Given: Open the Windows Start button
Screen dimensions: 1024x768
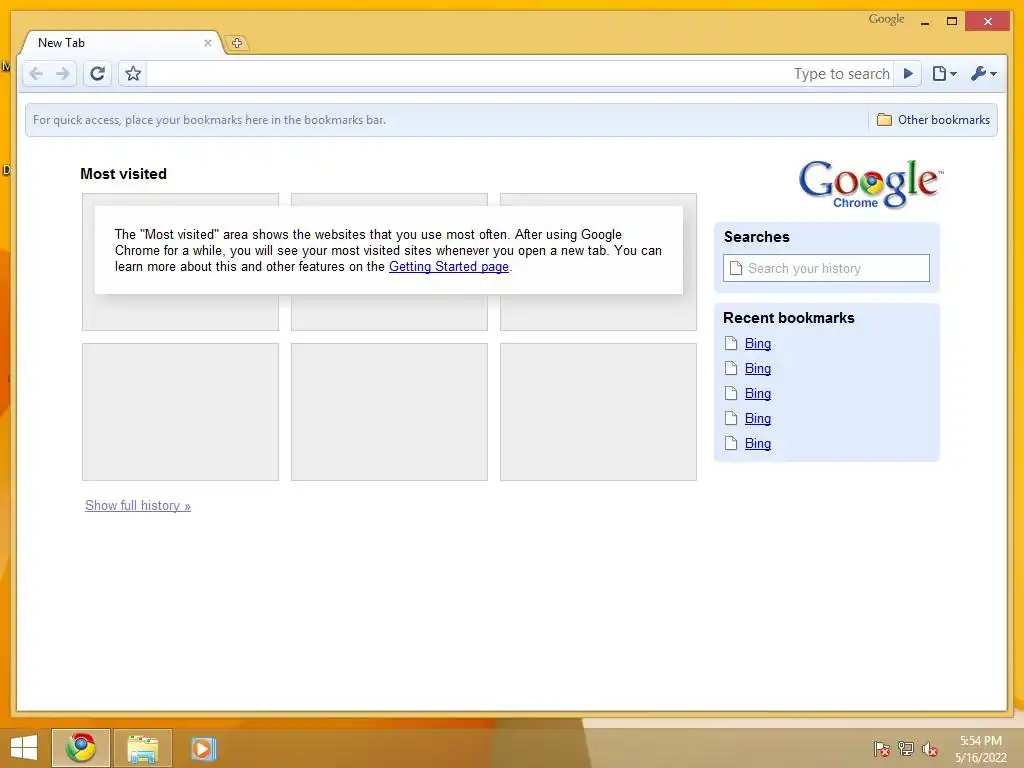Looking at the screenshot, I should [x=24, y=748].
